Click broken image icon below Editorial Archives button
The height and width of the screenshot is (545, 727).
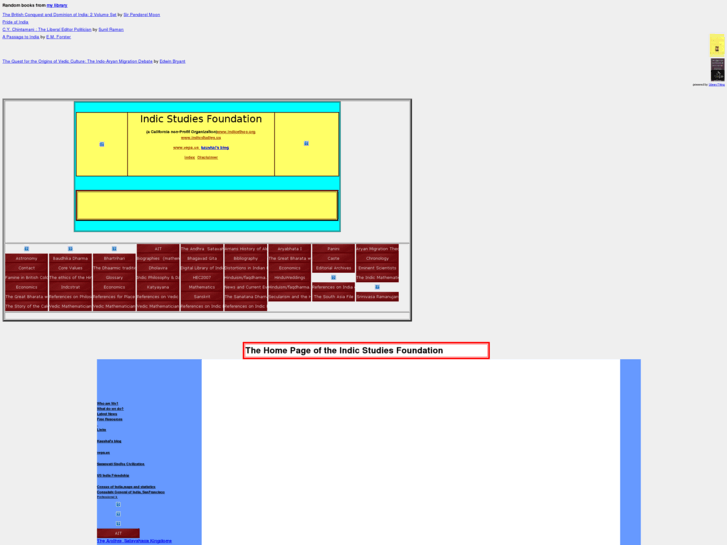(x=333, y=277)
